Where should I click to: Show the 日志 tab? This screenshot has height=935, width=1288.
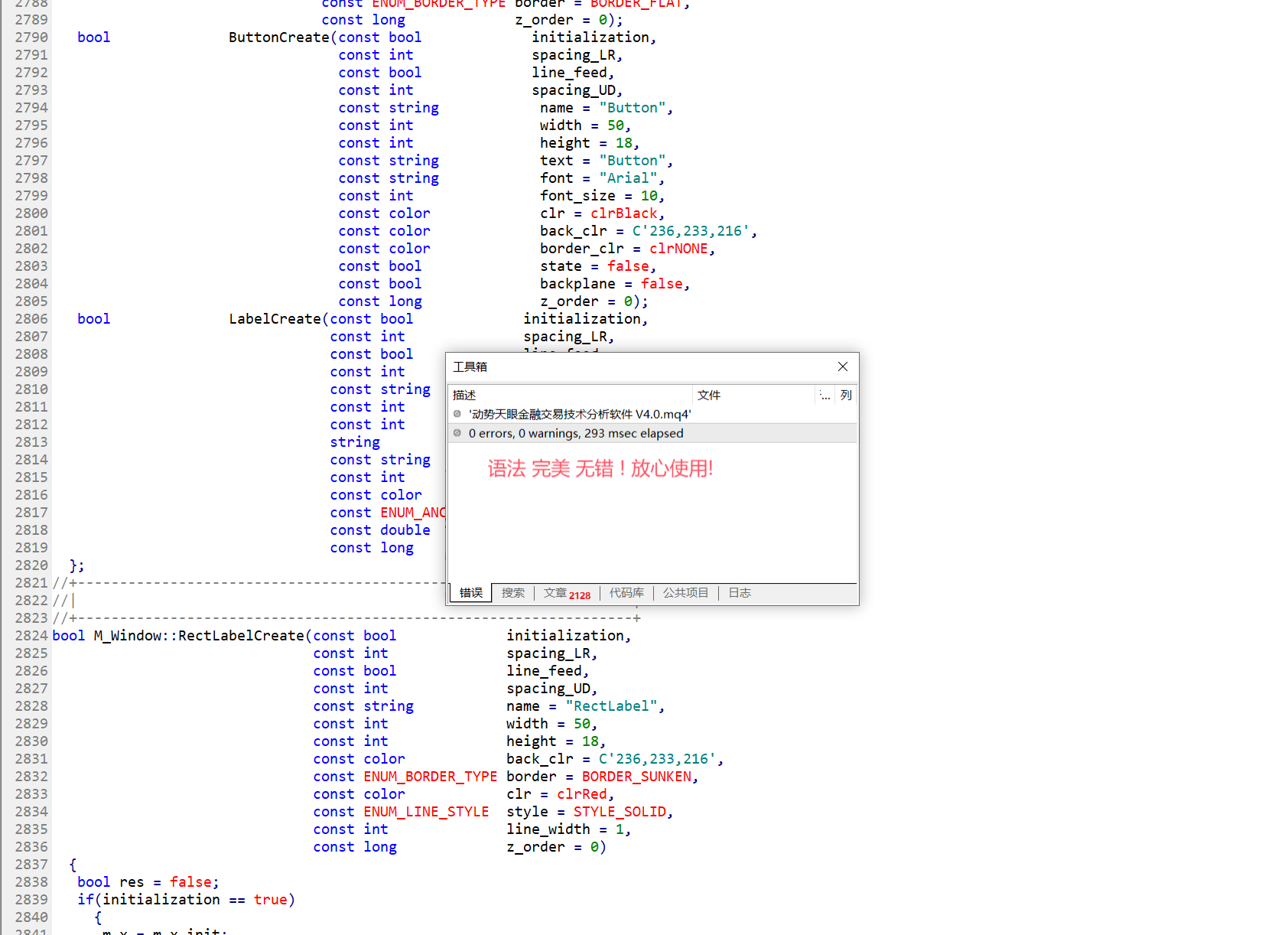click(739, 593)
